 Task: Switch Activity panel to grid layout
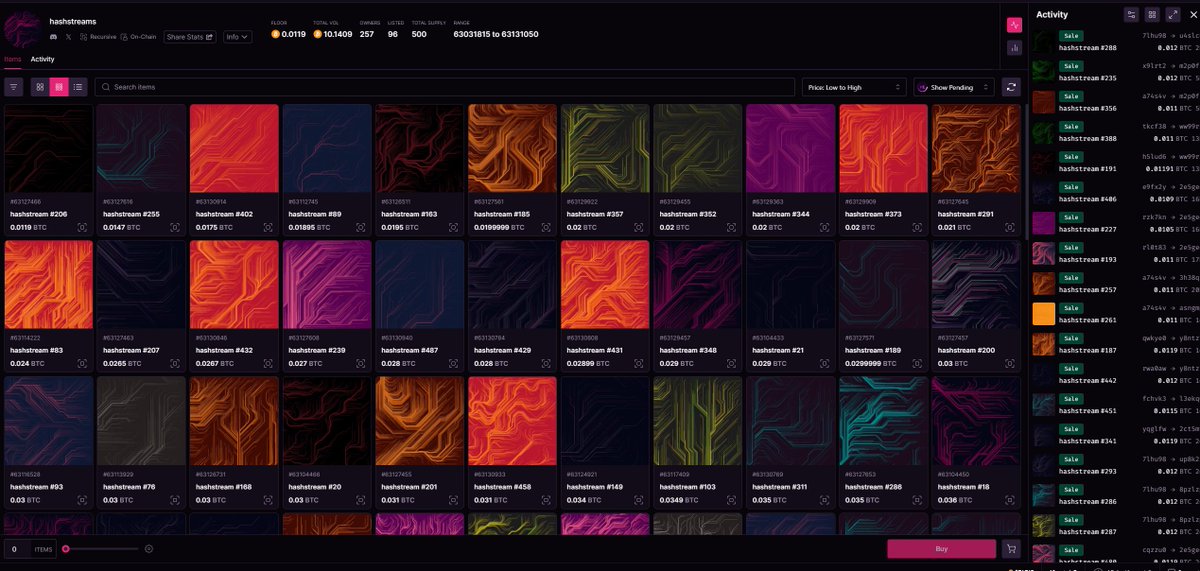pyautogui.click(x=1152, y=15)
